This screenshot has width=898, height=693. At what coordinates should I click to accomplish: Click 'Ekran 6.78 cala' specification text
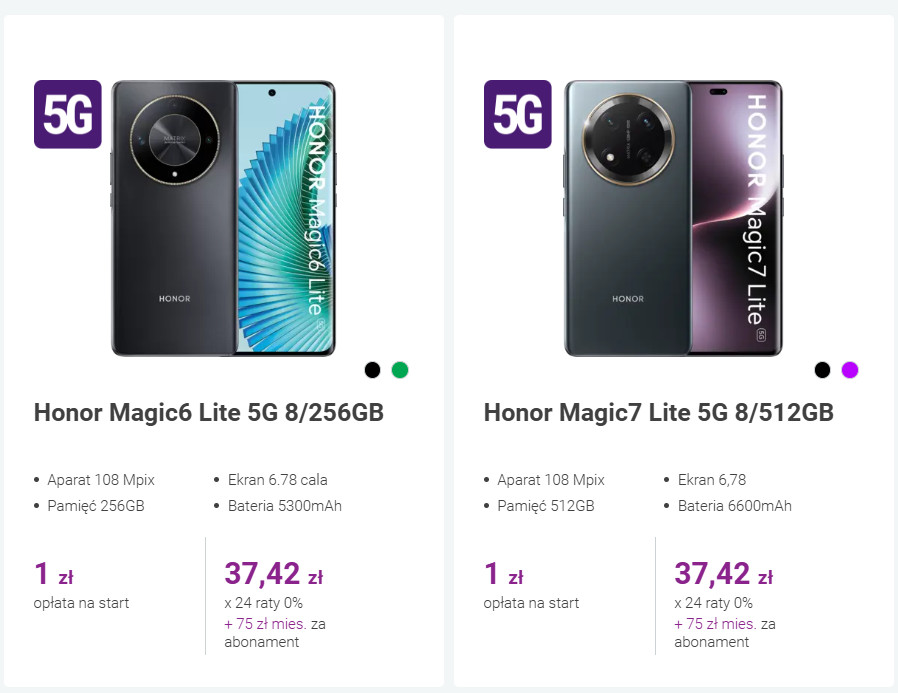(277, 480)
